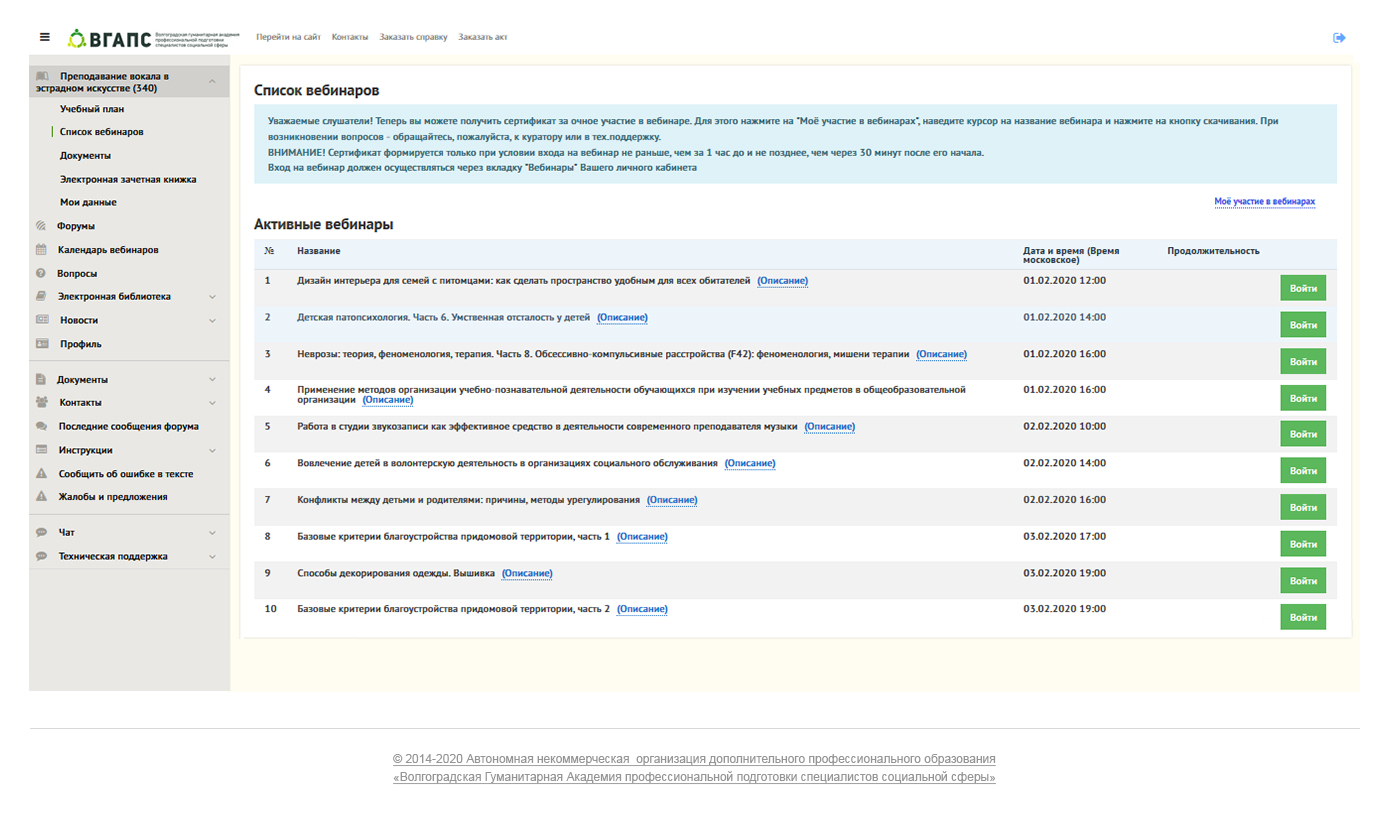Image resolution: width=1390 pixels, height=830 pixels.
Task: Click the logout icon in top right
Action: click(x=1339, y=38)
